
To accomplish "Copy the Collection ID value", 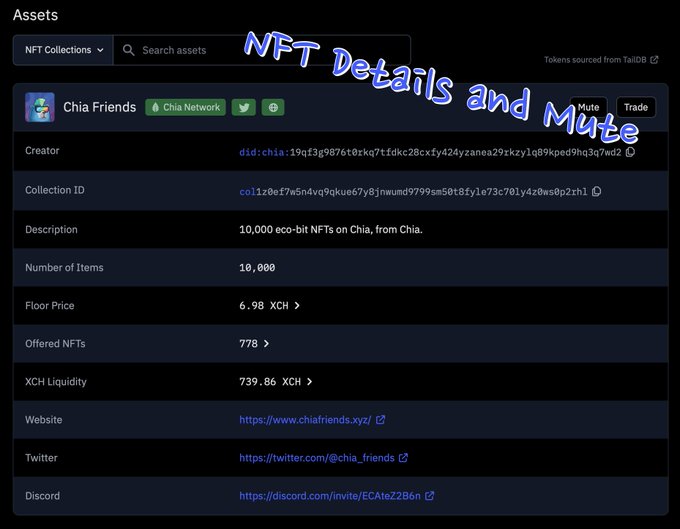I will pos(597,192).
